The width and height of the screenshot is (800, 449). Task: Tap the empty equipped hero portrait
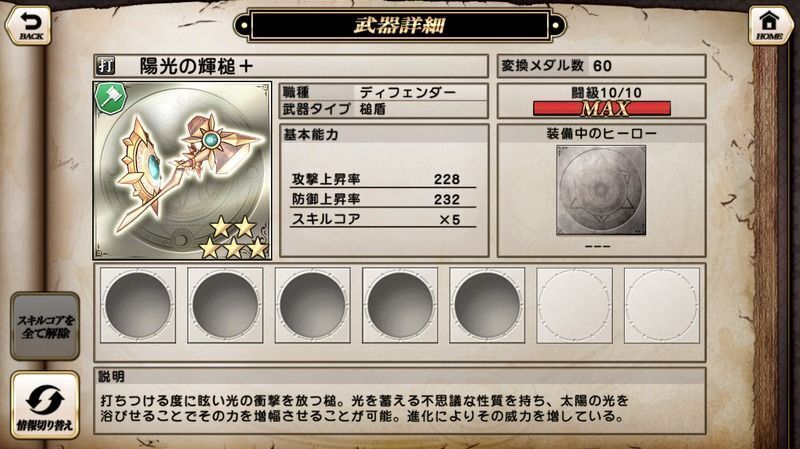pyautogui.click(x=601, y=190)
